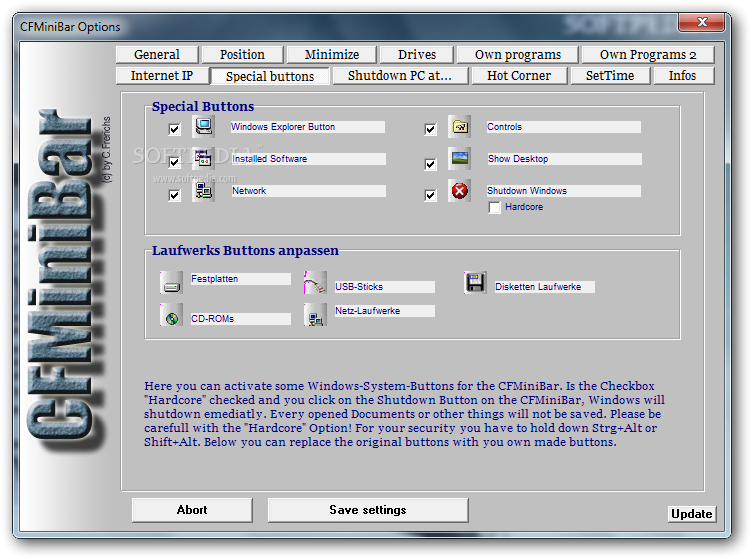
Task: Click the Netz-Laufwerke network drive icon
Action: coord(316,315)
